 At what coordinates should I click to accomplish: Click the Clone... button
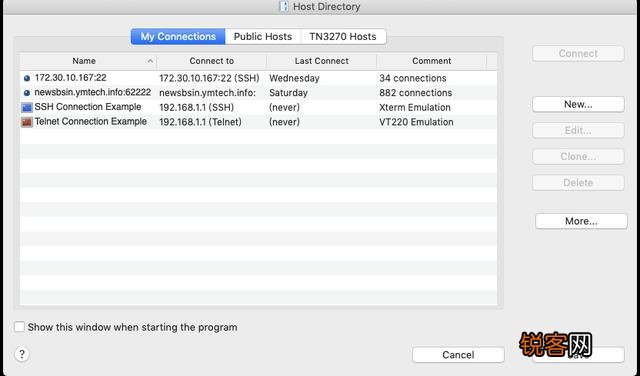pyautogui.click(x=578, y=156)
